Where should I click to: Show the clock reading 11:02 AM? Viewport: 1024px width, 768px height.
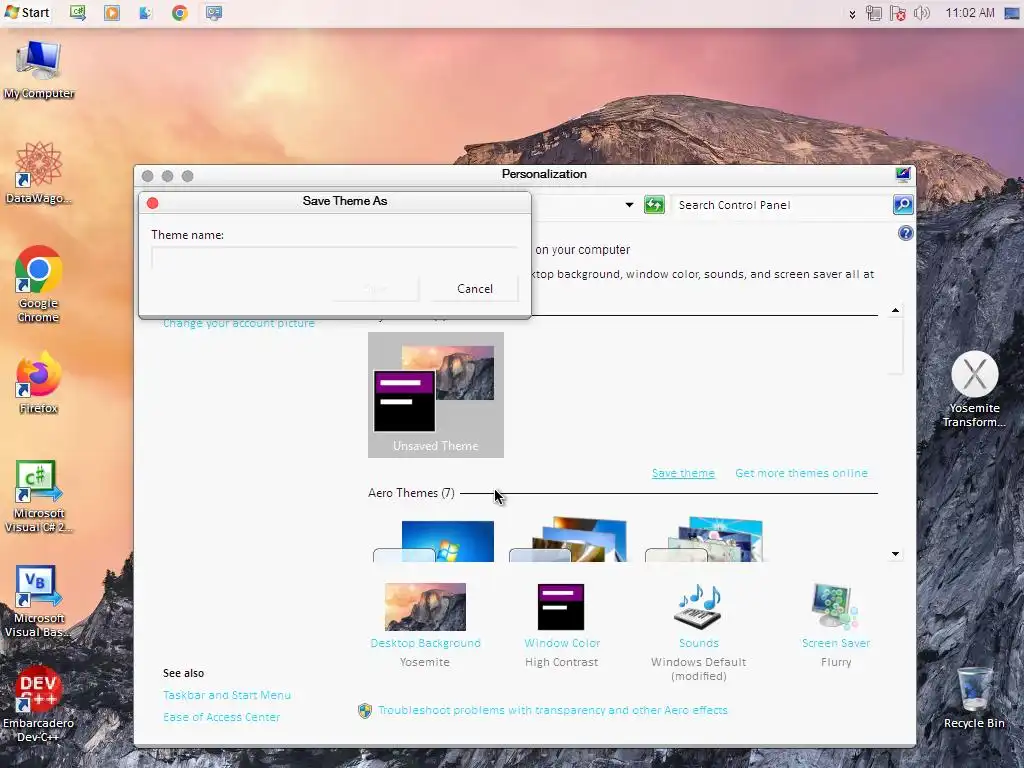coord(970,13)
